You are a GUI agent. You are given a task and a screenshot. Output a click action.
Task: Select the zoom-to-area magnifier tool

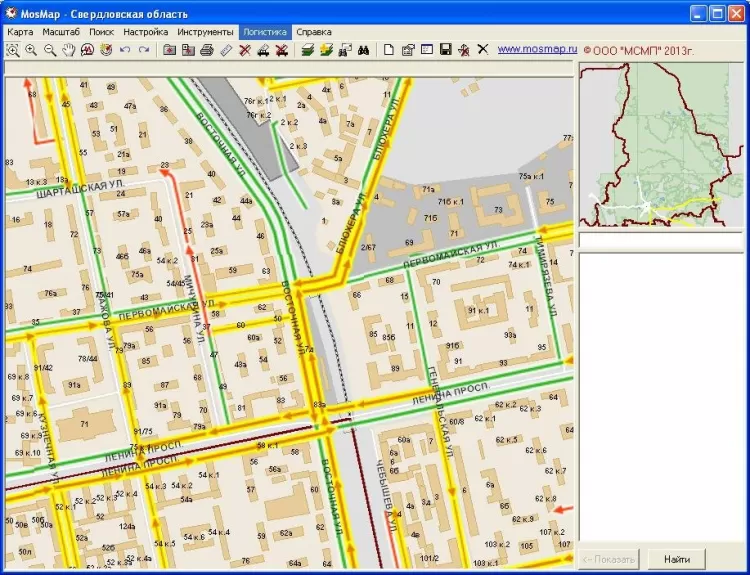(12, 50)
